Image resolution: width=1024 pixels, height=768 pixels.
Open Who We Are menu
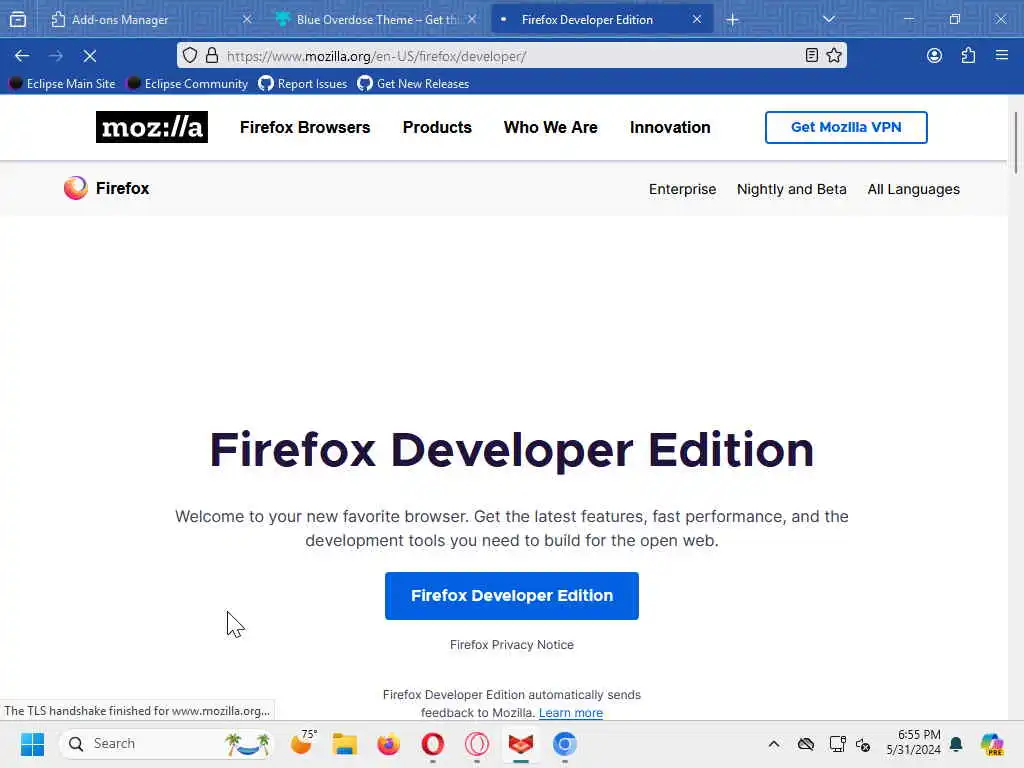tap(551, 127)
